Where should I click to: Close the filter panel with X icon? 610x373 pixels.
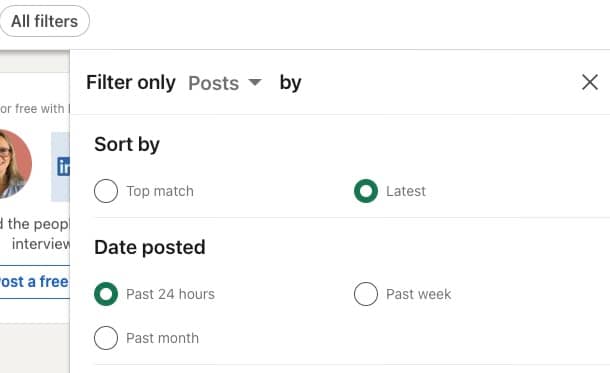pos(590,82)
